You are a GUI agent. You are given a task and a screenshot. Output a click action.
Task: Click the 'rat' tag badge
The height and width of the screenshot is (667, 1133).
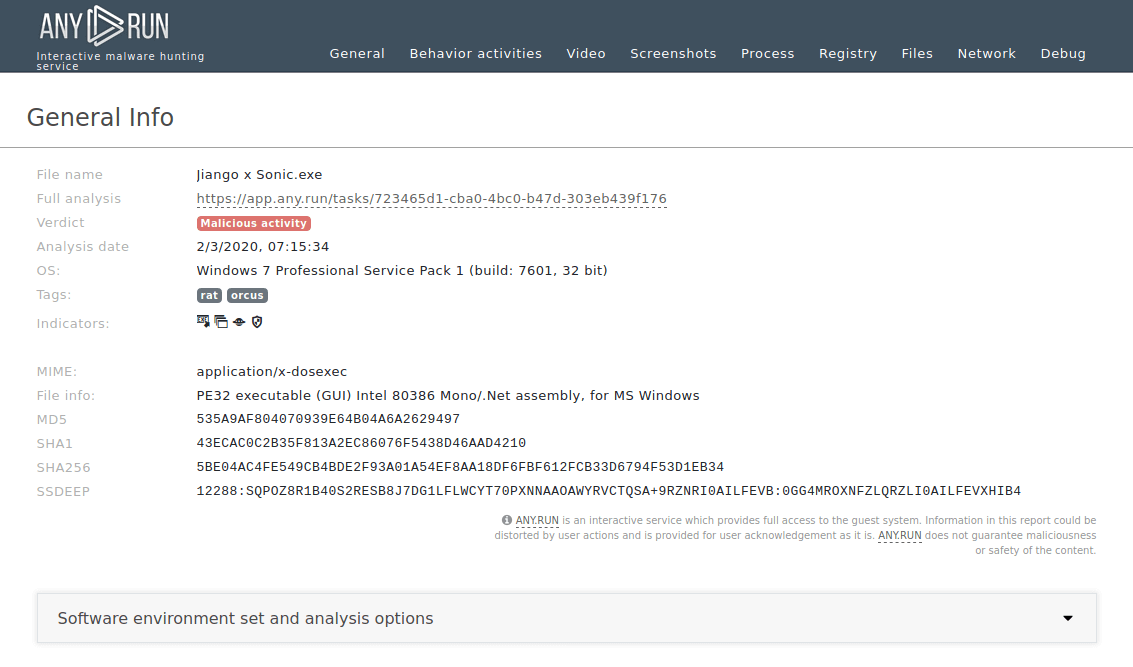(x=209, y=295)
